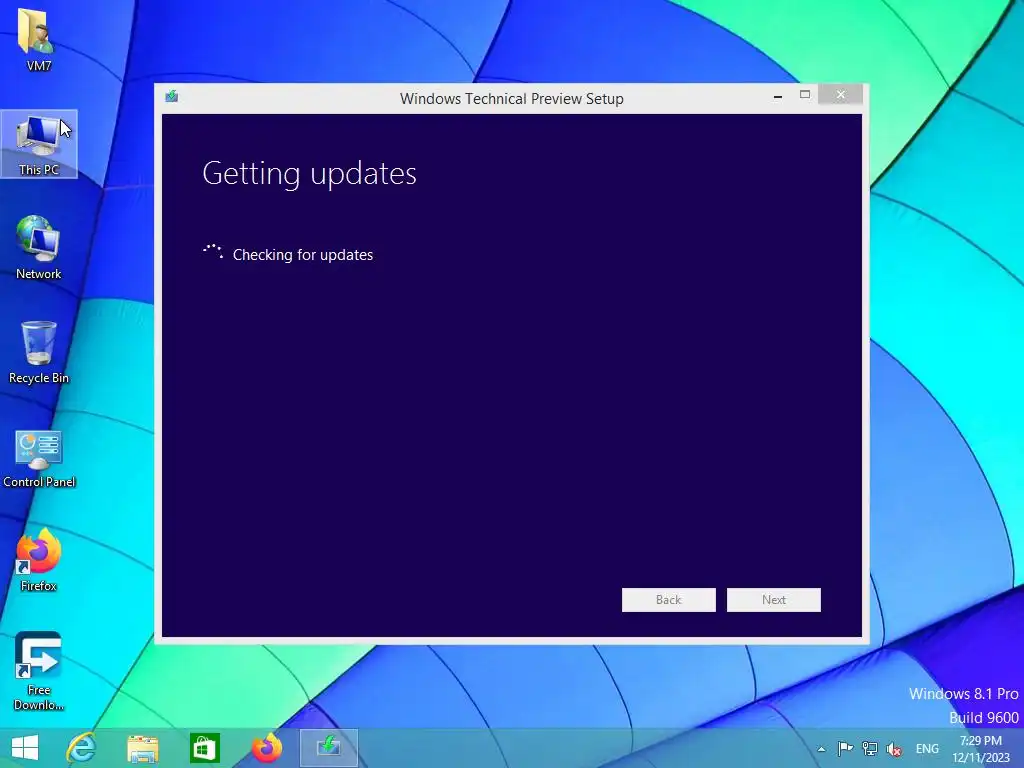Viewport: 1024px width, 768px height.
Task: Select the Recycle Bin icon
Action: [x=39, y=352]
